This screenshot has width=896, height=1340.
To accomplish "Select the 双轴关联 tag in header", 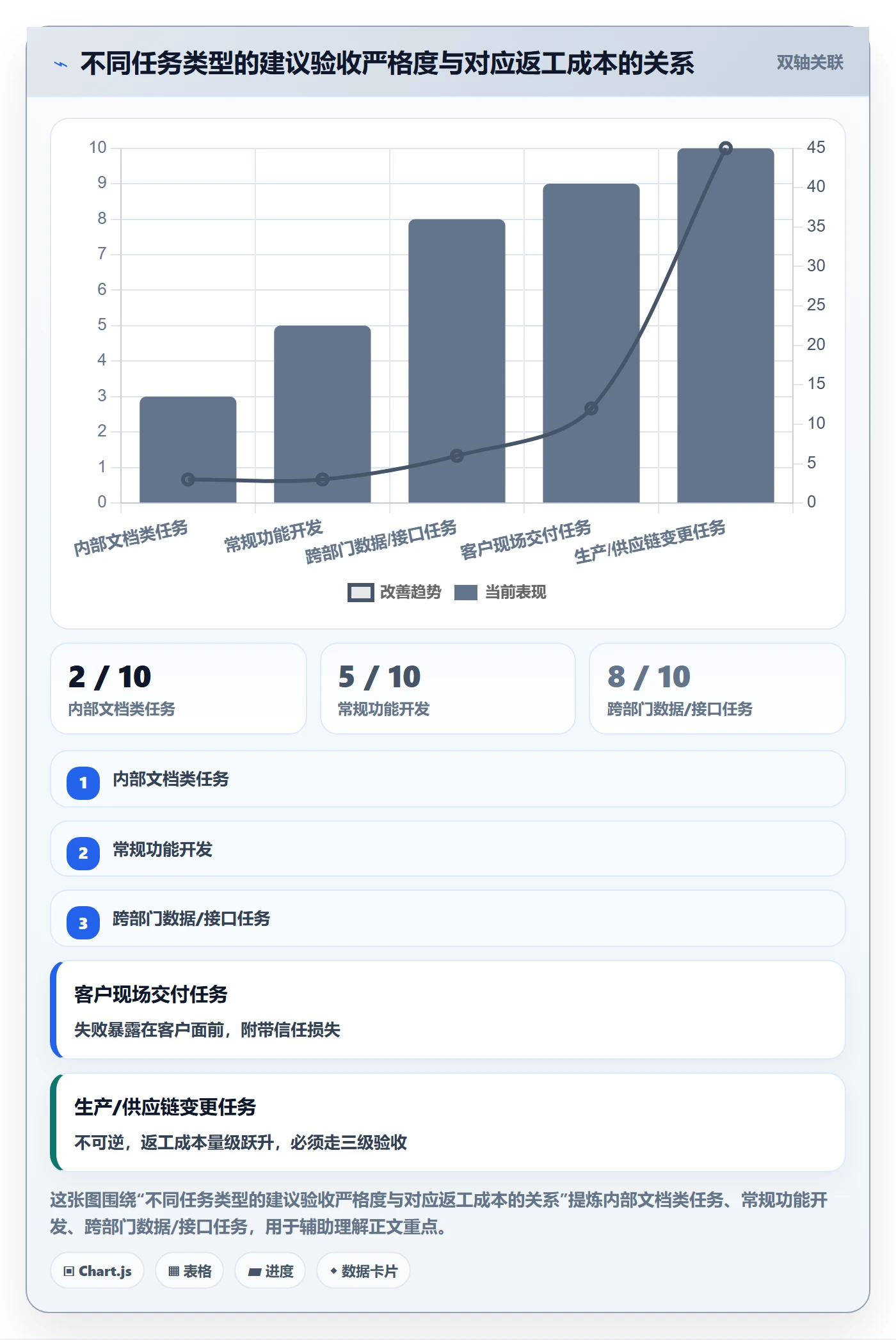I will (x=810, y=63).
